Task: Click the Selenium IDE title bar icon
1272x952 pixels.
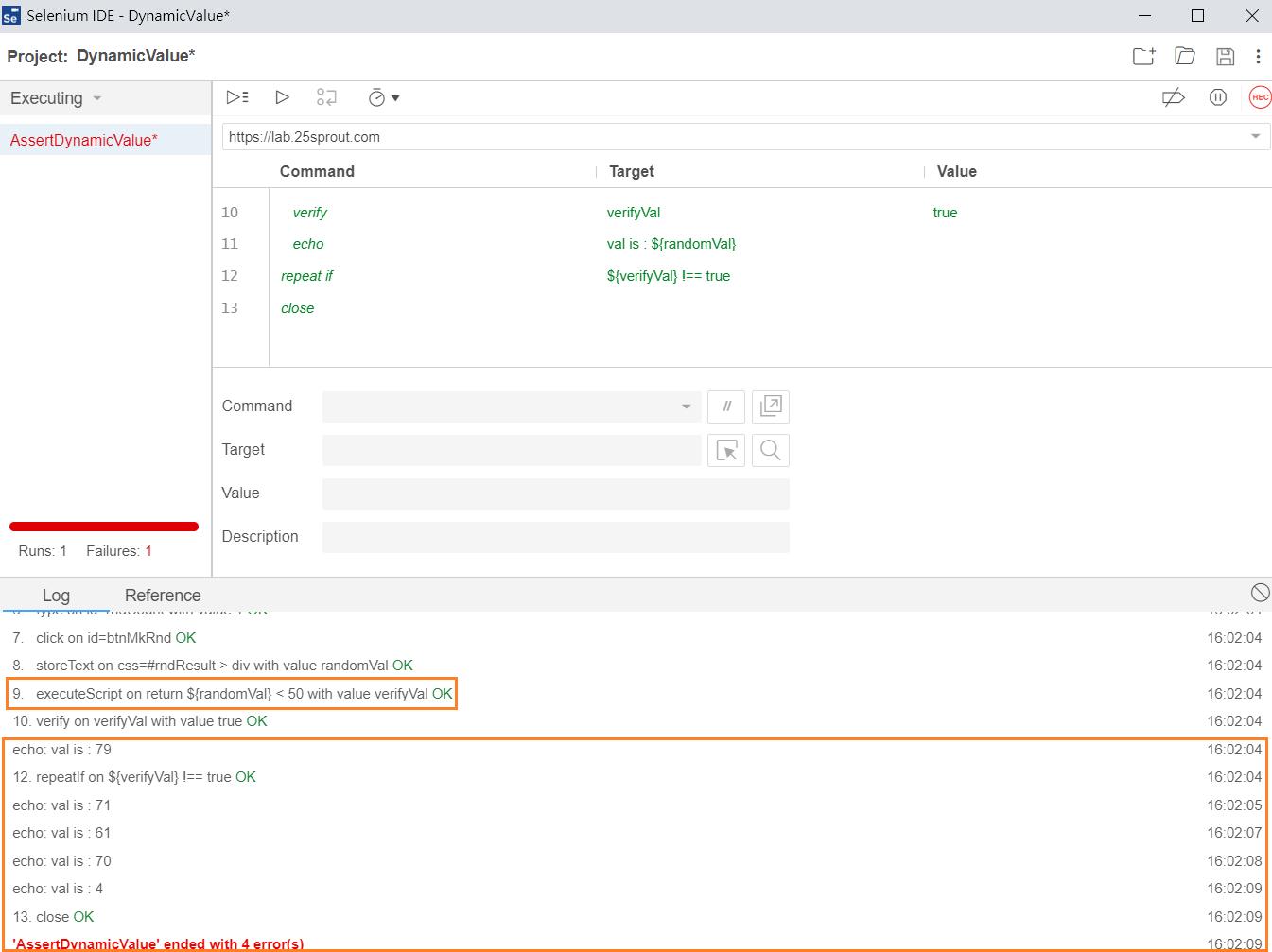Action: click(10, 16)
